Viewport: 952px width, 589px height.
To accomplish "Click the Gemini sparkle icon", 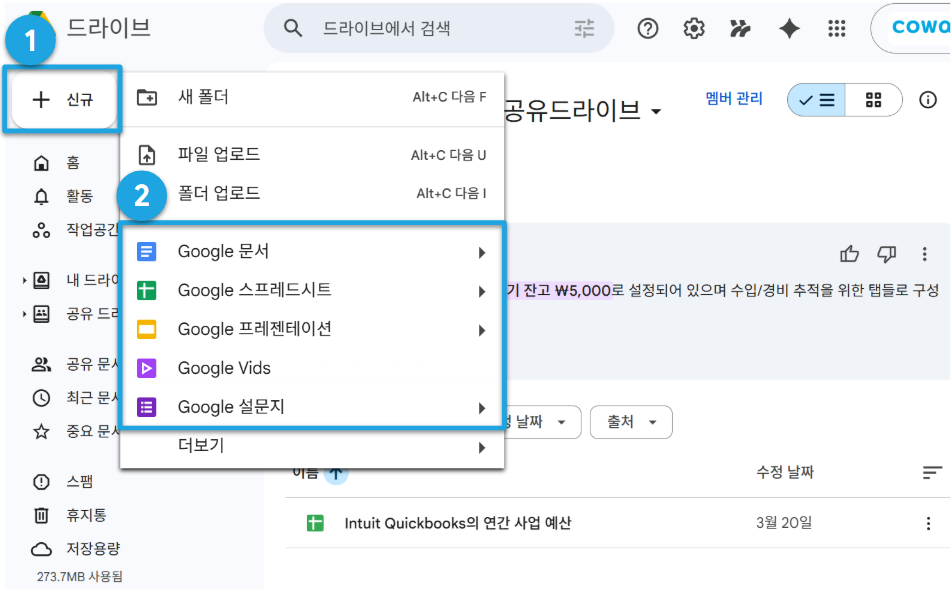I will coord(789,29).
